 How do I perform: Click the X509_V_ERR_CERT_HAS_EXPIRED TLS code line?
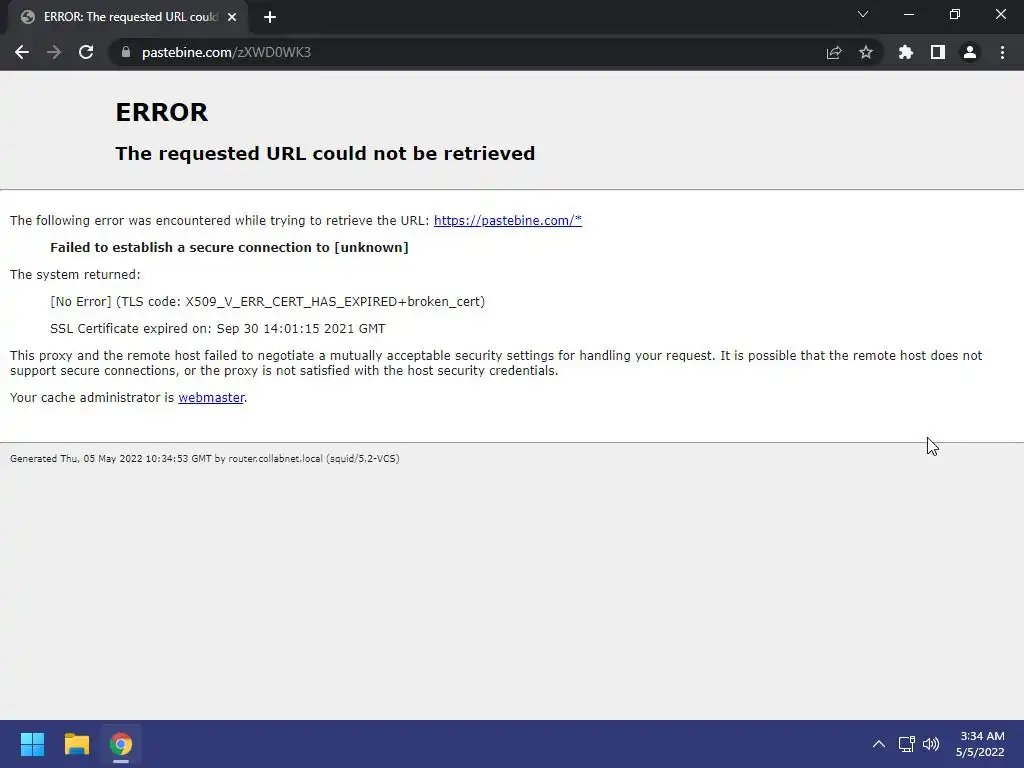(x=268, y=302)
